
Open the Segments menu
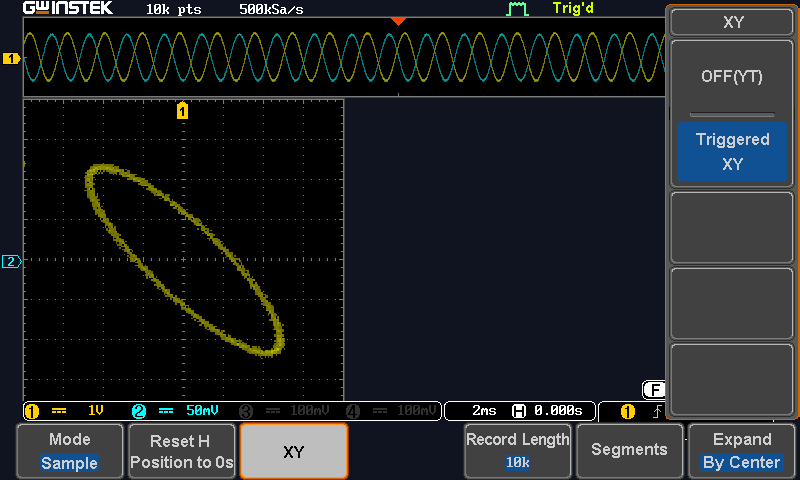click(x=629, y=450)
